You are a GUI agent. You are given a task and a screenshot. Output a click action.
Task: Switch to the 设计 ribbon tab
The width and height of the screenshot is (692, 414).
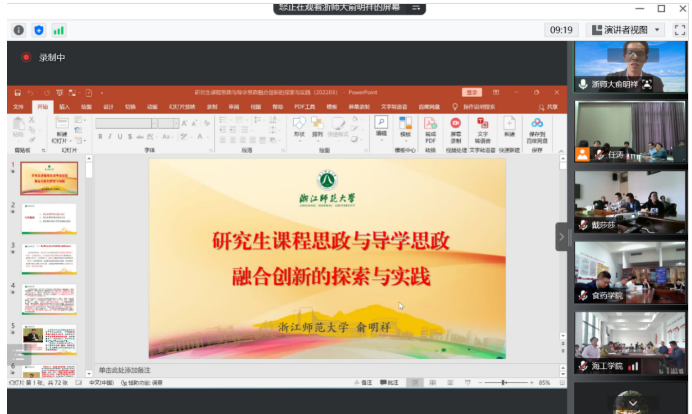pos(109,107)
